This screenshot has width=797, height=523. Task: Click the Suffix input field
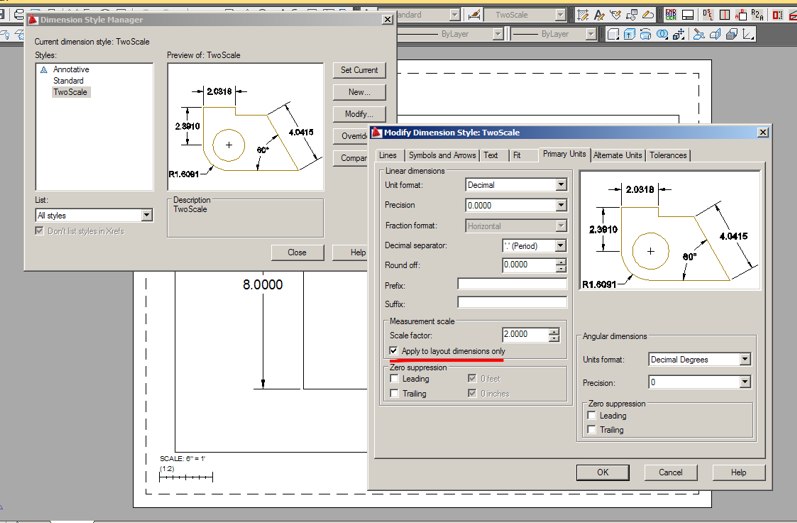pos(512,302)
